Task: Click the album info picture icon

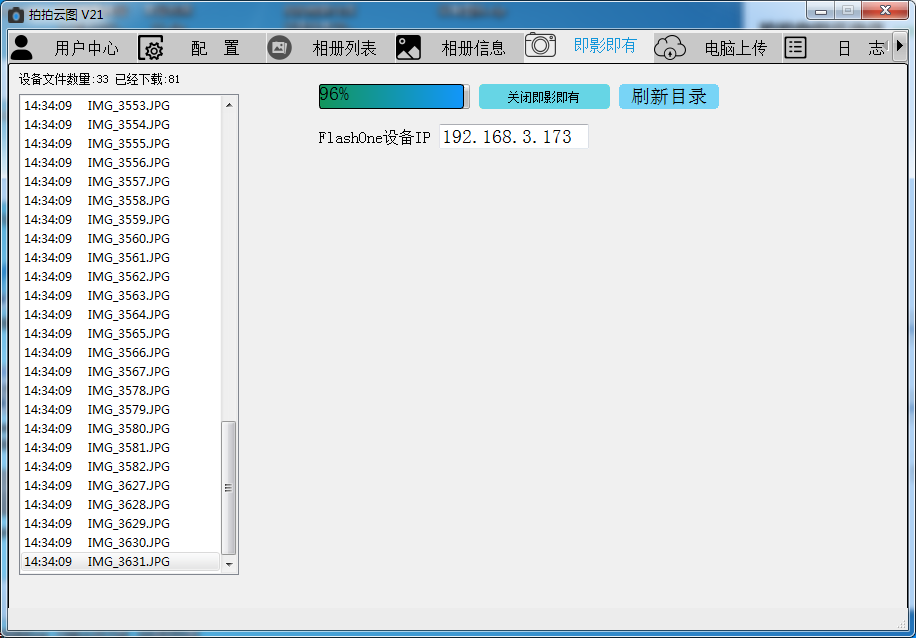Action: (408, 47)
